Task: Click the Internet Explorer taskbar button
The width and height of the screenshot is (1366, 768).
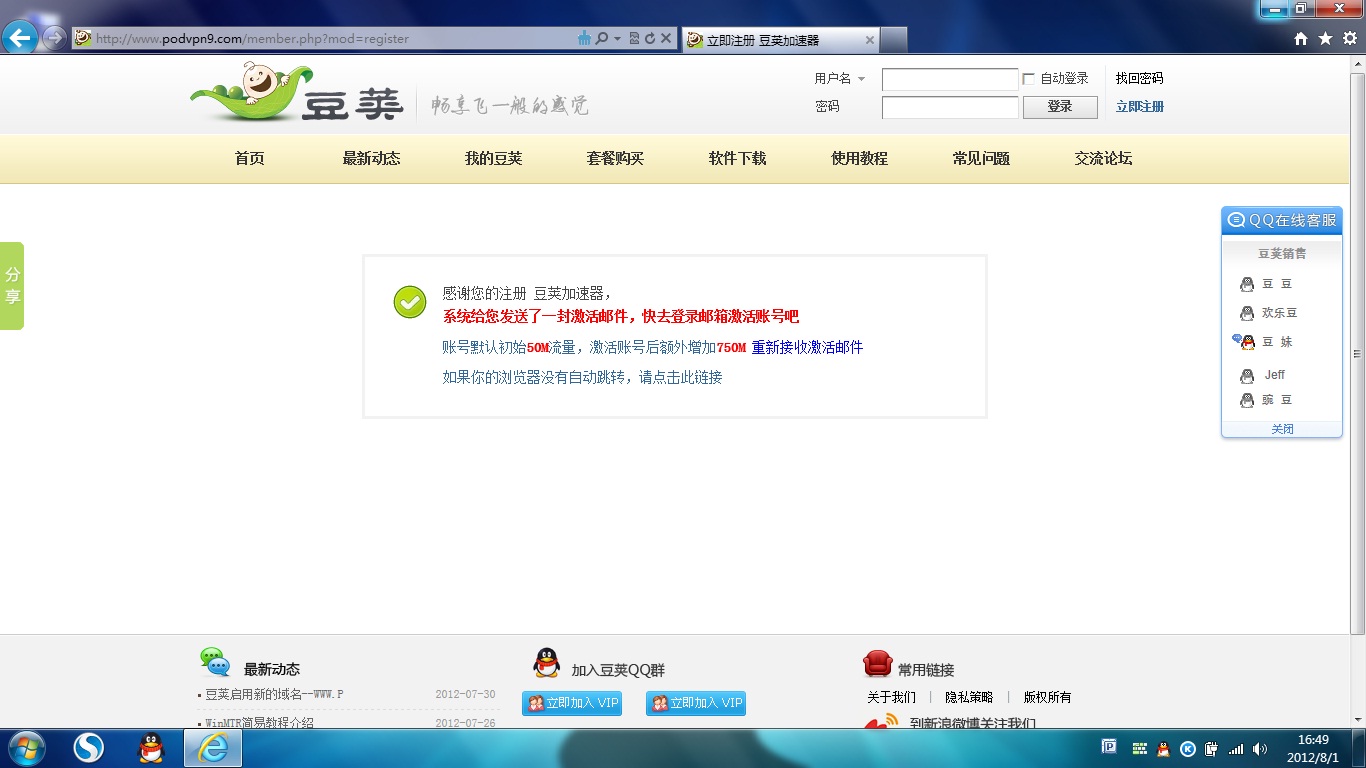Action: 213,748
